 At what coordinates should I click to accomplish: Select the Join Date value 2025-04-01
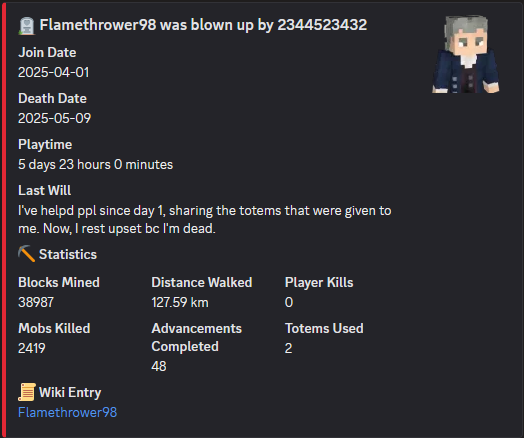pyautogui.click(x=53, y=72)
